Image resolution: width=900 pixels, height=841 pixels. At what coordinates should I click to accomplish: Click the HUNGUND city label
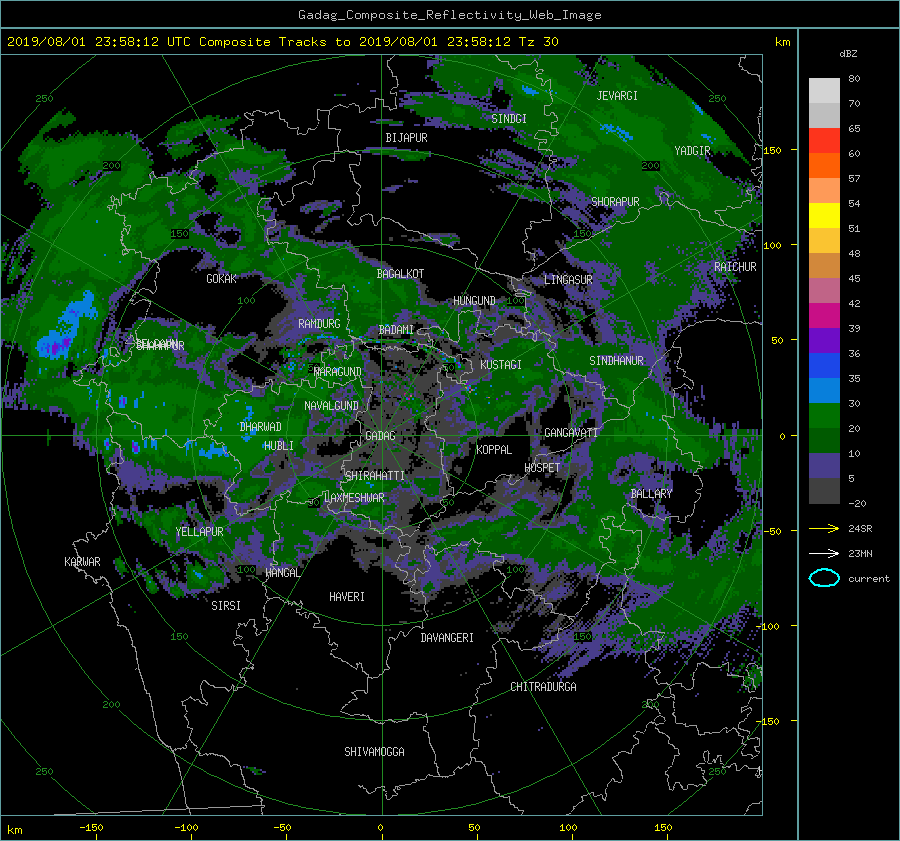(x=474, y=301)
